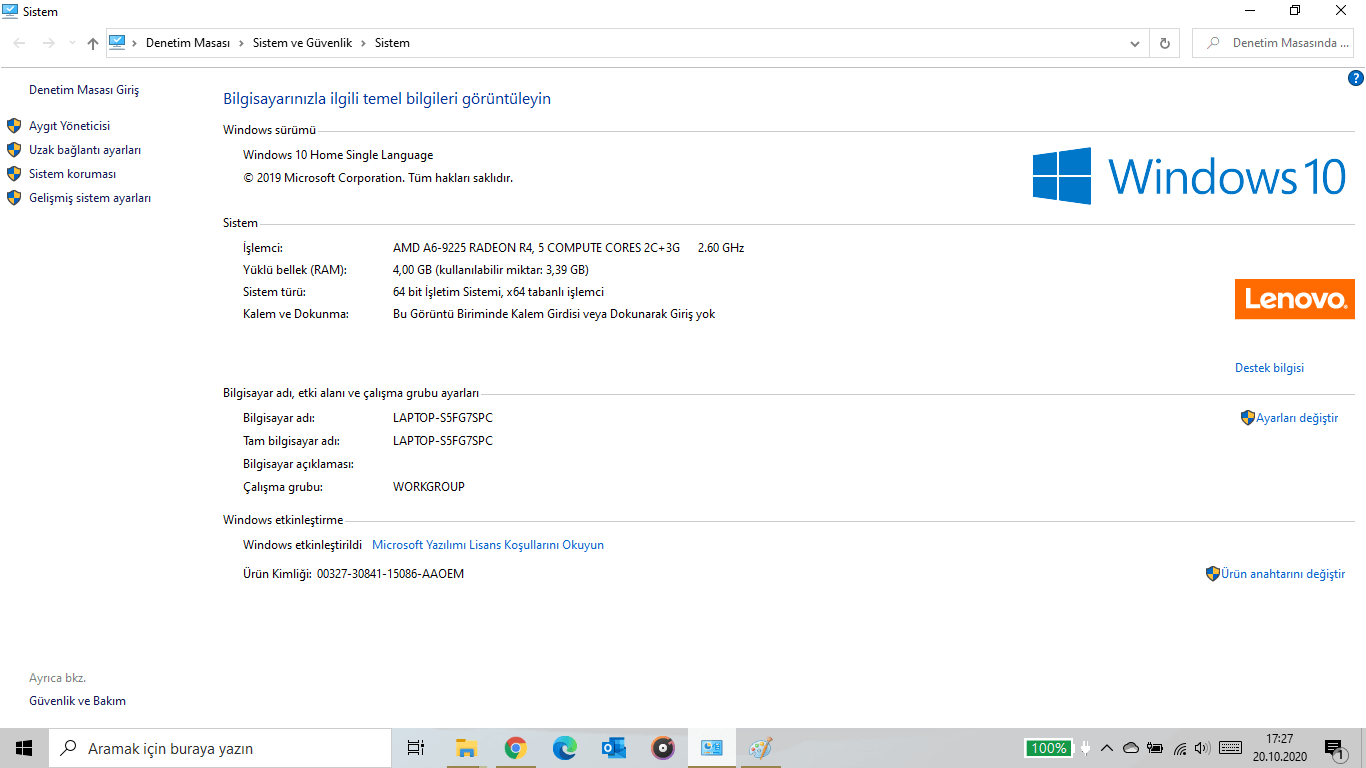
Task: Open the notification action center
Action: pyautogui.click(x=1335, y=748)
